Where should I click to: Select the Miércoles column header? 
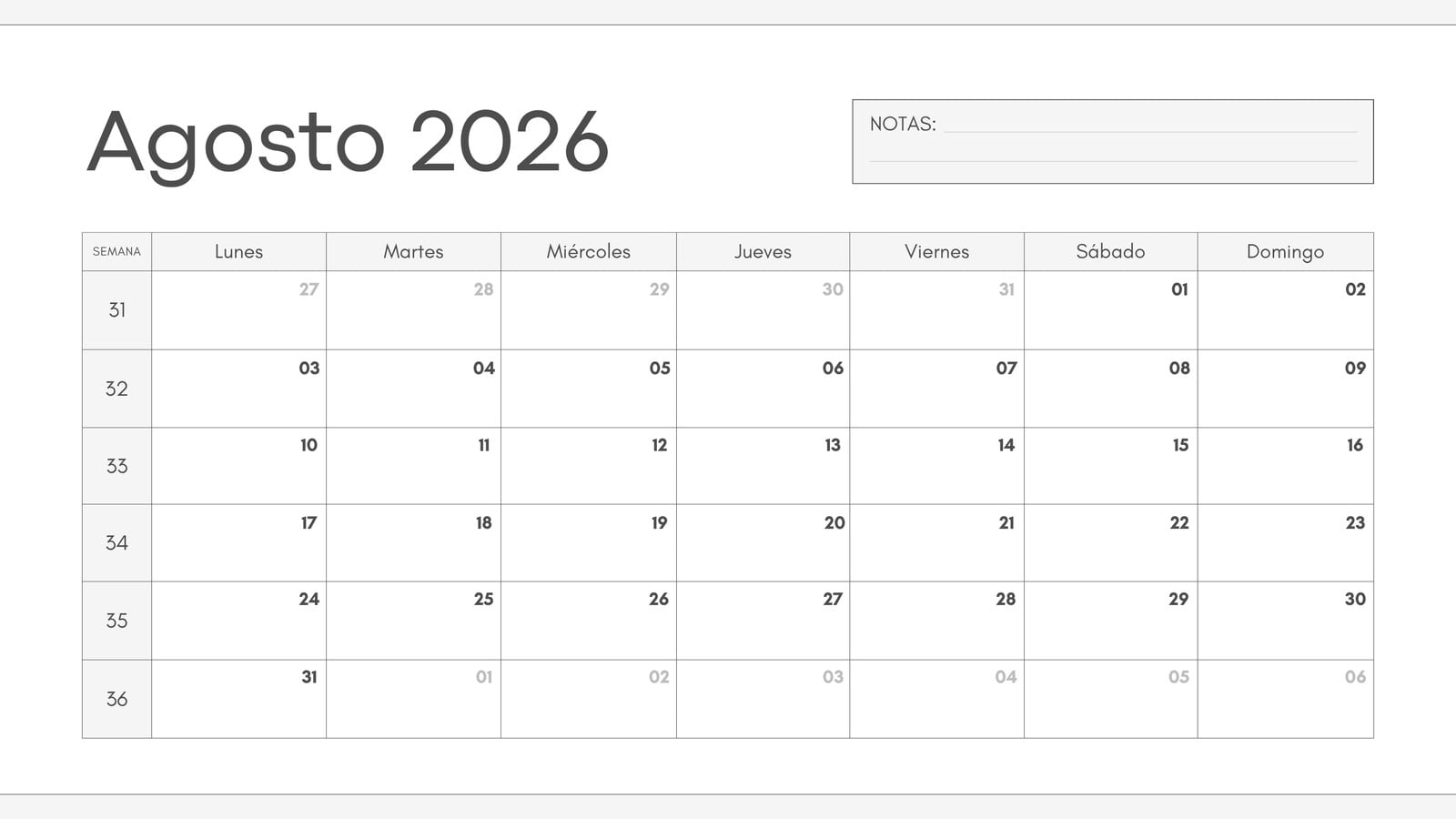point(589,251)
